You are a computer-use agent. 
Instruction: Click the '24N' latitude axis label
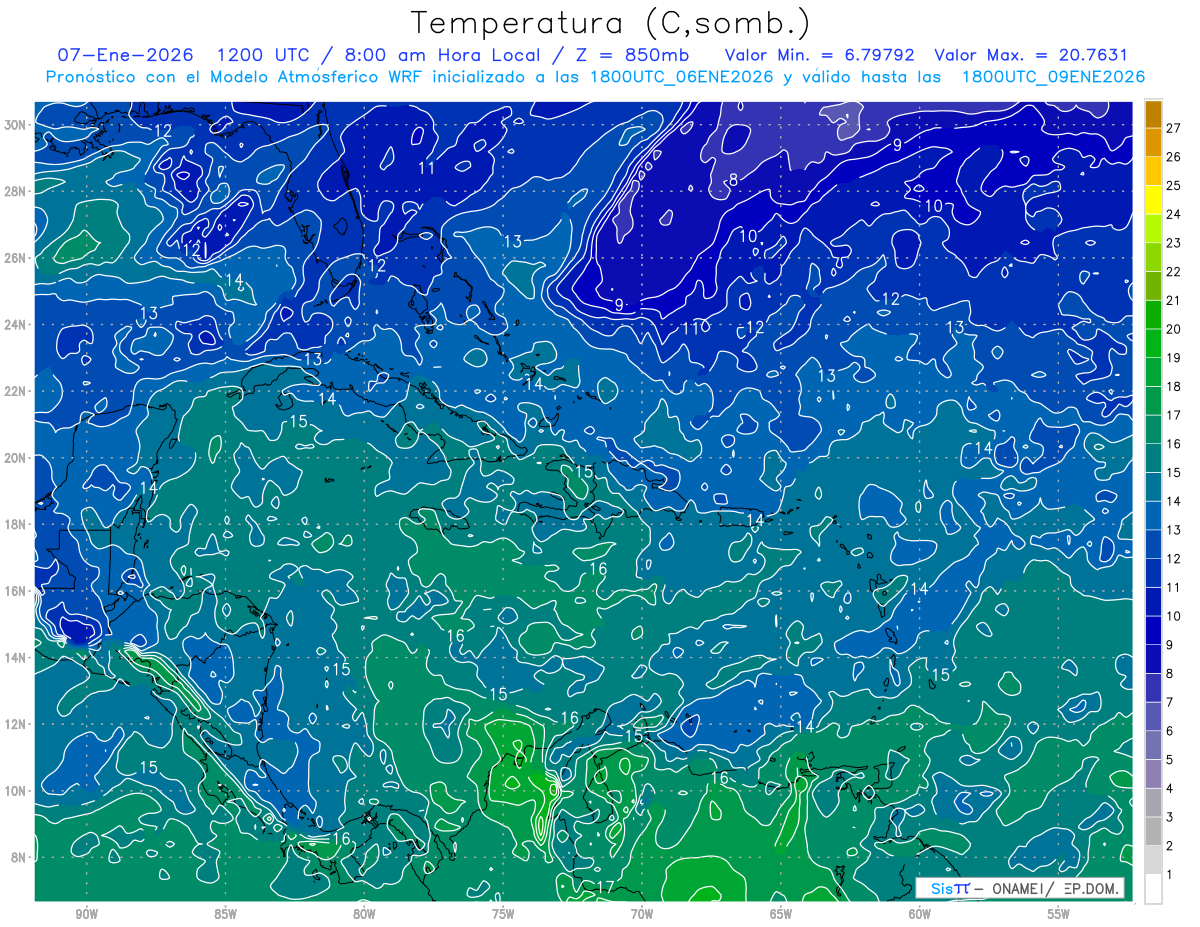[x=16, y=324]
